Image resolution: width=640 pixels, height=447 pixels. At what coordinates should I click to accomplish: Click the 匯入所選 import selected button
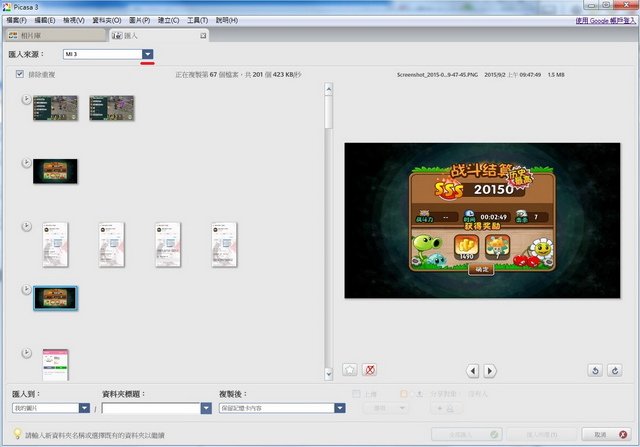click(542, 435)
